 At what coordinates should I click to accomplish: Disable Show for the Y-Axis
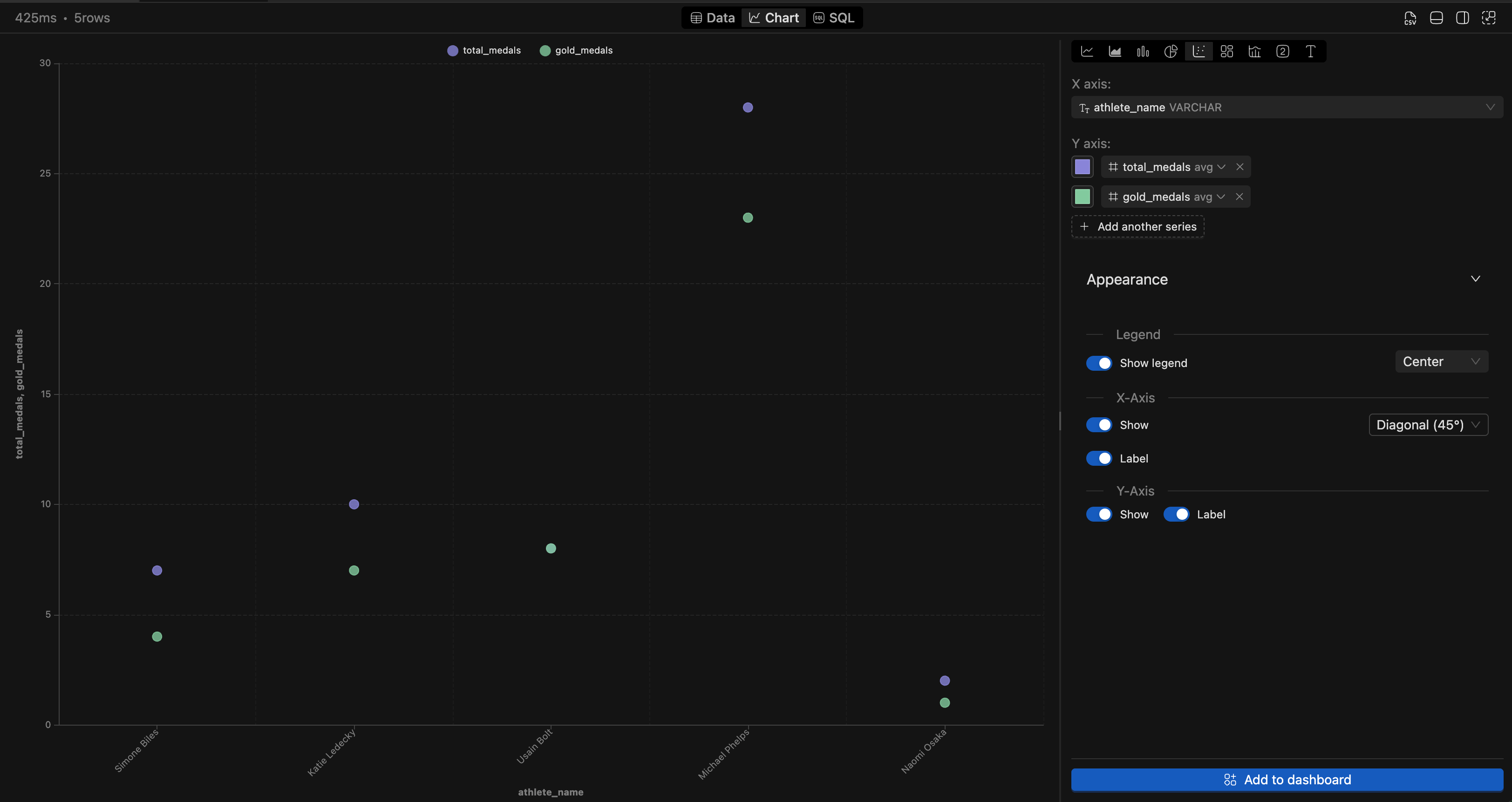[x=1099, y=514]
